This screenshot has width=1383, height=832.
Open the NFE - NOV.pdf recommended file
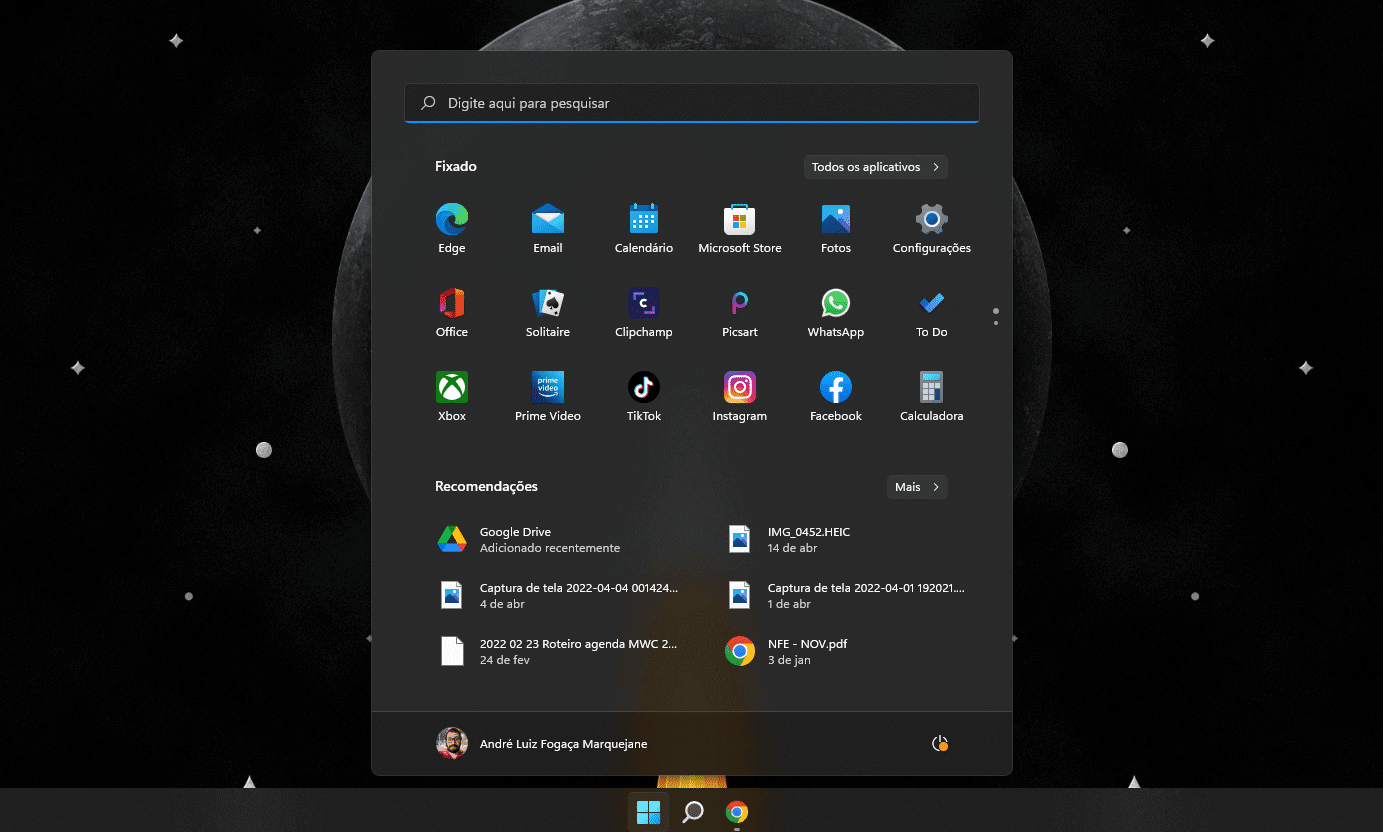click(808, 650)
